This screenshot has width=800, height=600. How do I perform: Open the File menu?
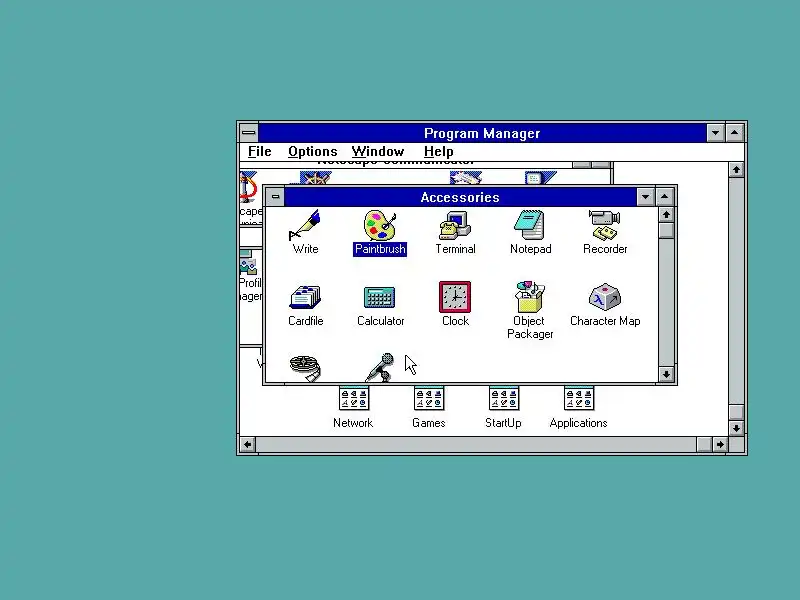coord(259,152)
